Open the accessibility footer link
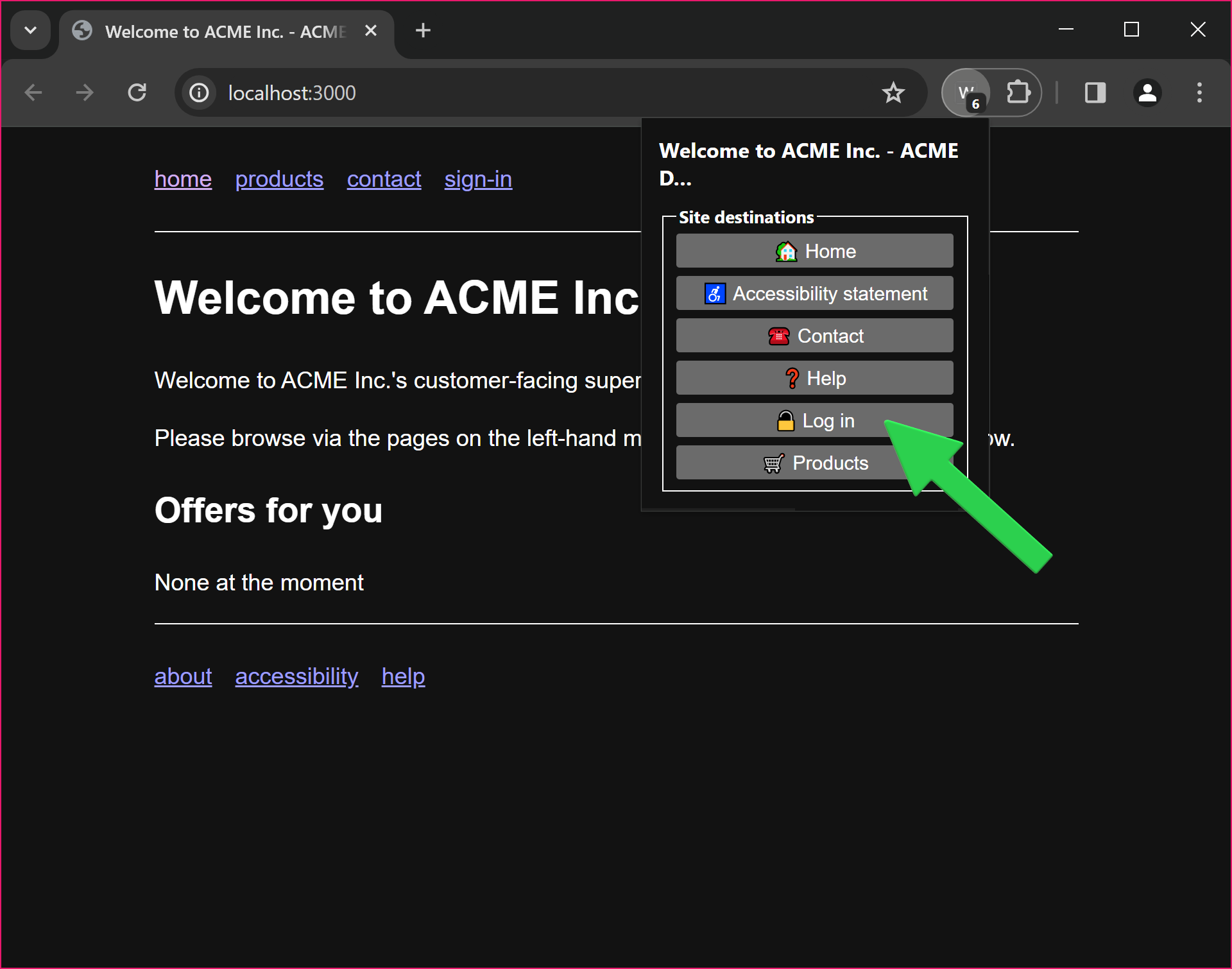This screenshot has height=969, width=1232. click(x=296, y=676)
